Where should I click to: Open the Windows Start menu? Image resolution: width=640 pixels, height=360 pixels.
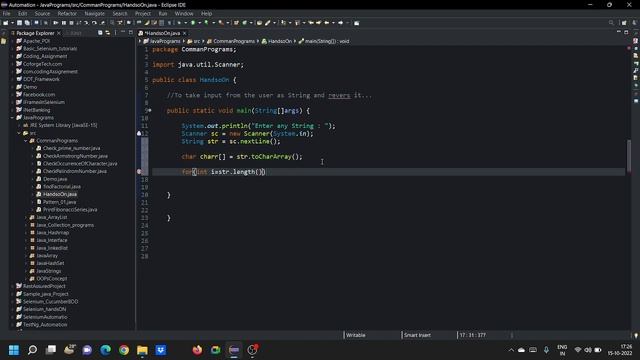point(14,350)
